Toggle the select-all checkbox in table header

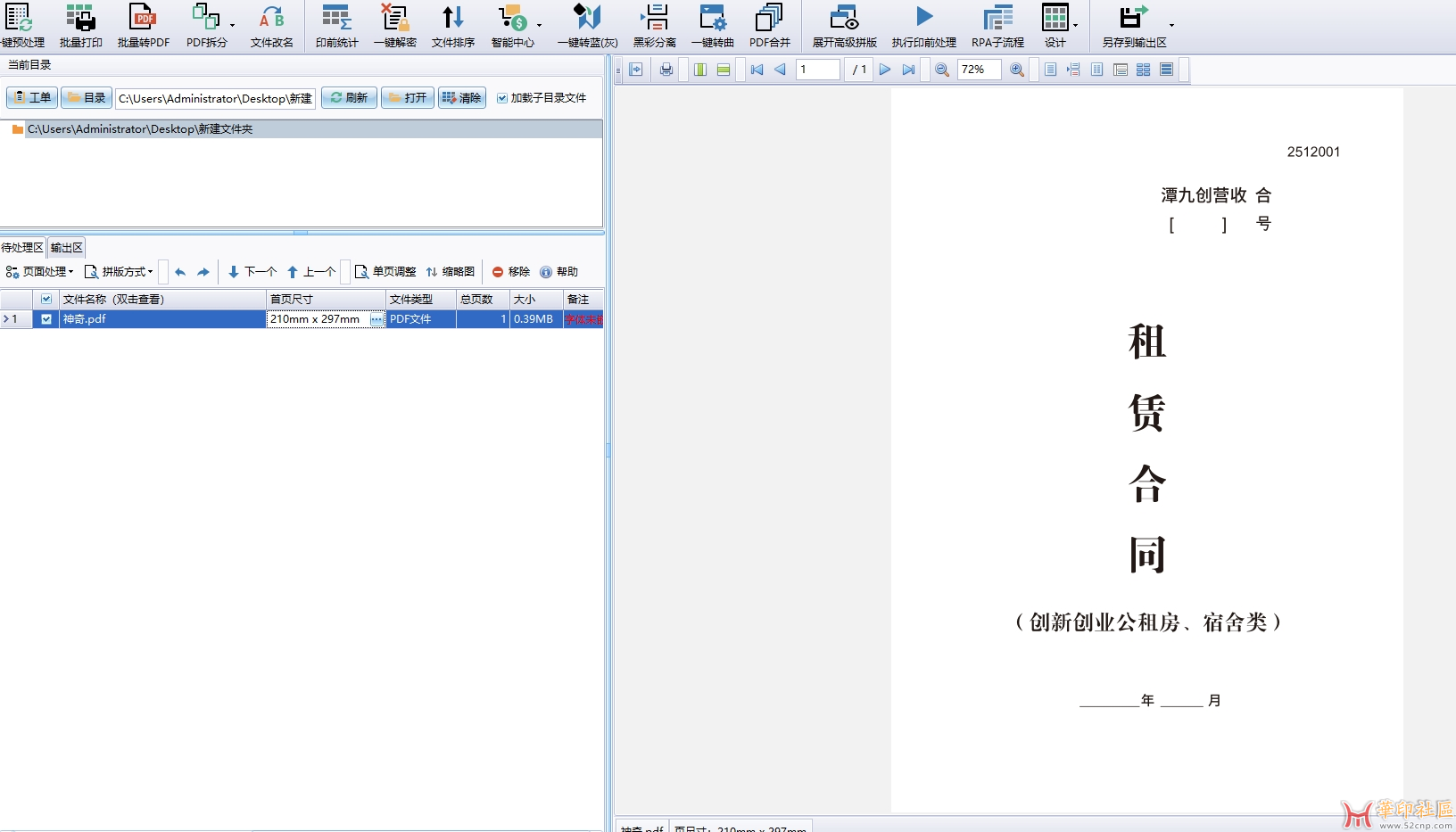coord(46,300)
